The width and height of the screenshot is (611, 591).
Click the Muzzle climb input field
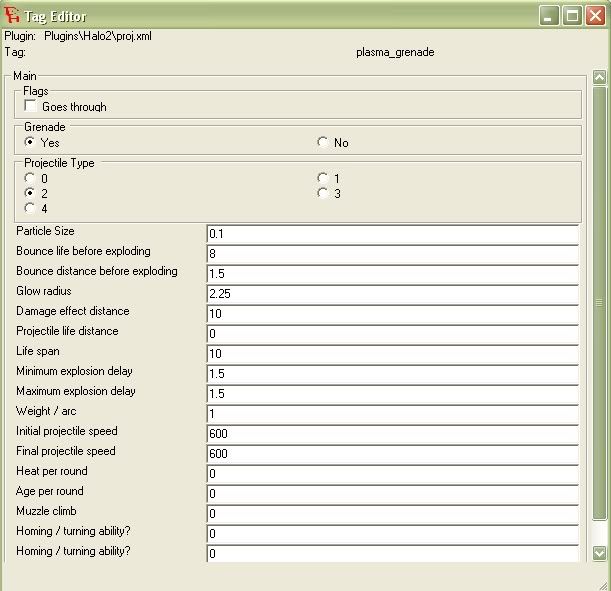point(393,513)
